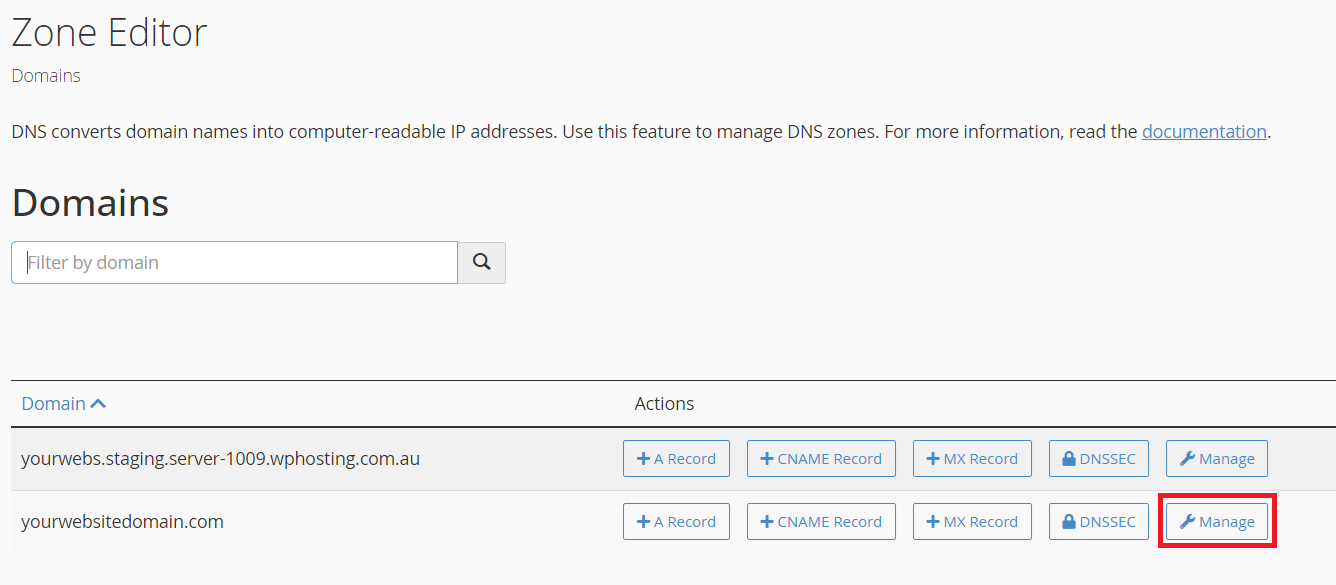Click the Domain column sort arrow
The image size is (1336, 585).
pos(98,404)
